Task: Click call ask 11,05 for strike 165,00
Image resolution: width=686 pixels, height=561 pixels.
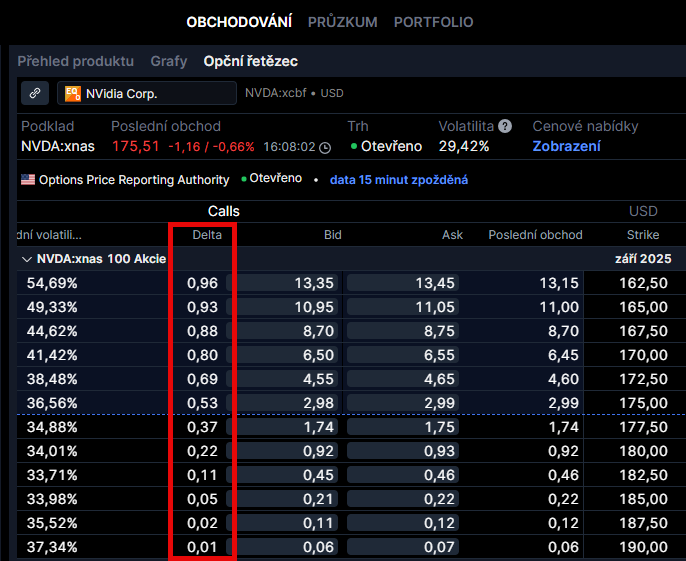Action: click(x=402, y=307)
